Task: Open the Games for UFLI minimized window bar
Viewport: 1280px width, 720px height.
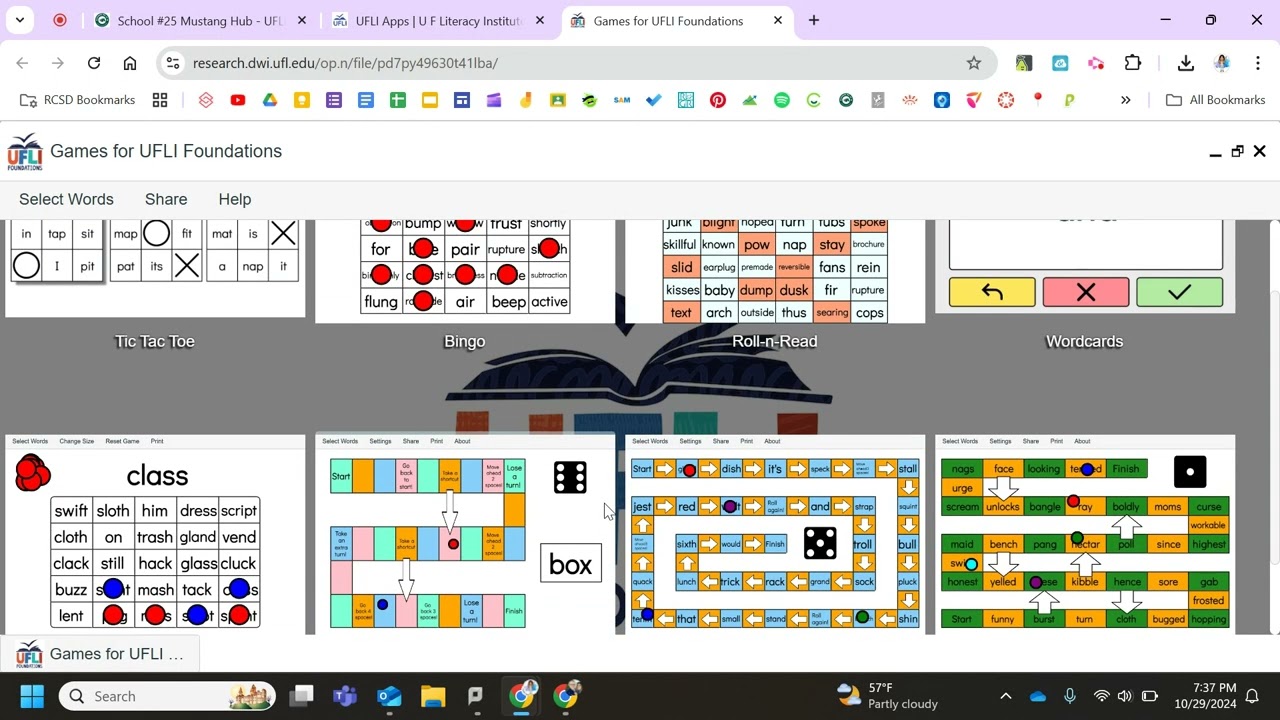Action: click(x=100, y=654)
